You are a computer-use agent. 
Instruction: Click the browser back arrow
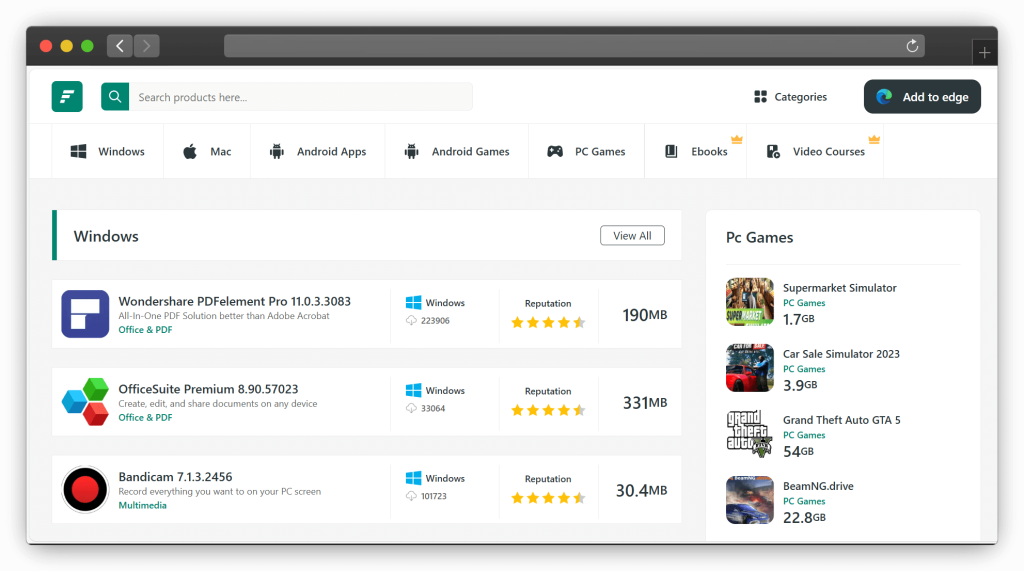coord(120,46)
